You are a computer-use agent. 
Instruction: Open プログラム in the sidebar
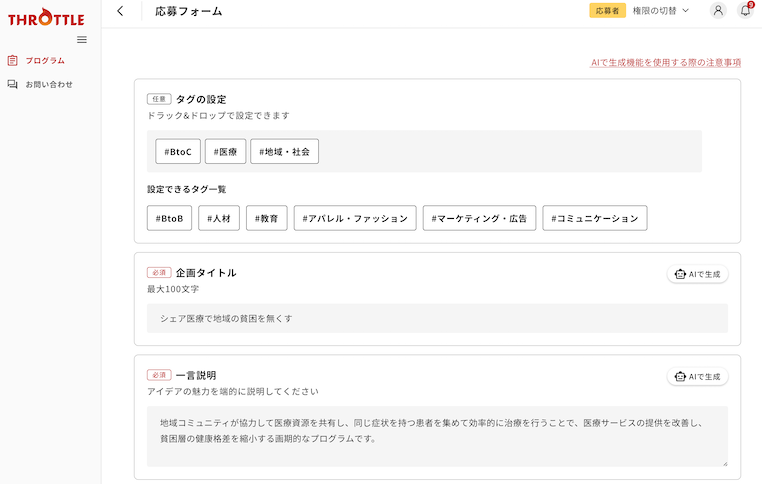(x=45, y=61)
